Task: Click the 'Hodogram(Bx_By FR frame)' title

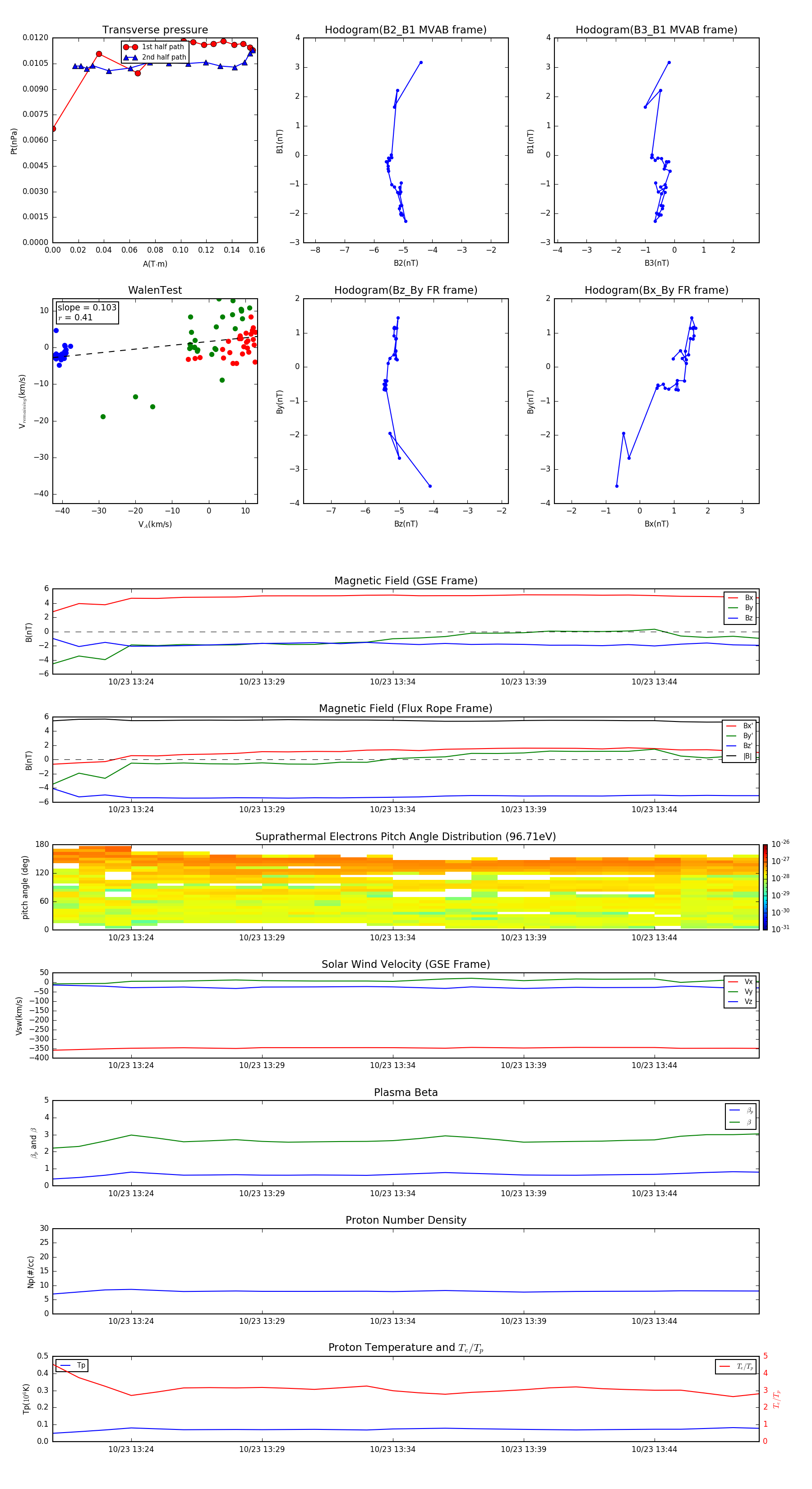Action: [656, 290]
